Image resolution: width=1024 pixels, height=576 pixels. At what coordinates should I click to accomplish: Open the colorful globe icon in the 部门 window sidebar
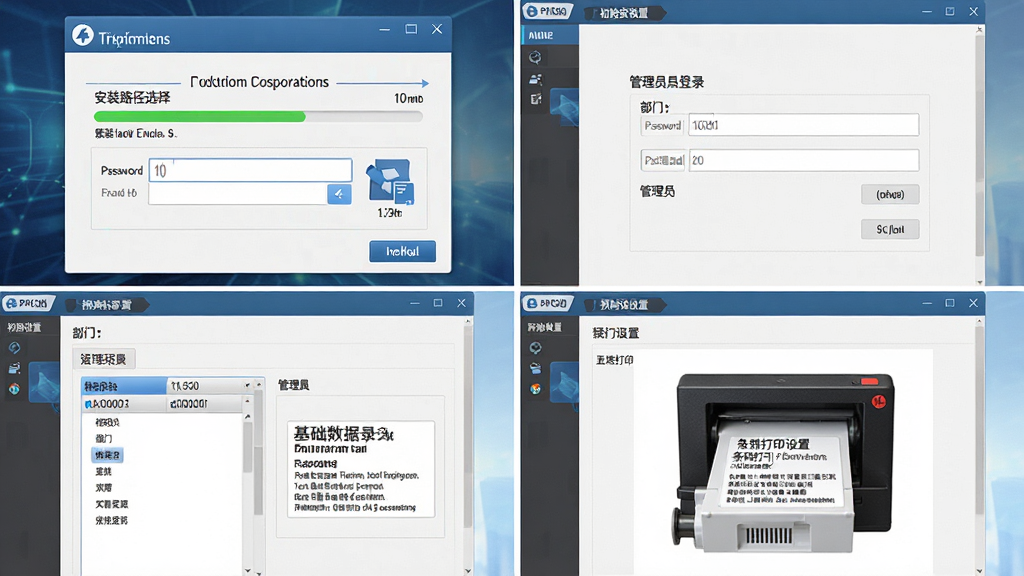point(14,389)
